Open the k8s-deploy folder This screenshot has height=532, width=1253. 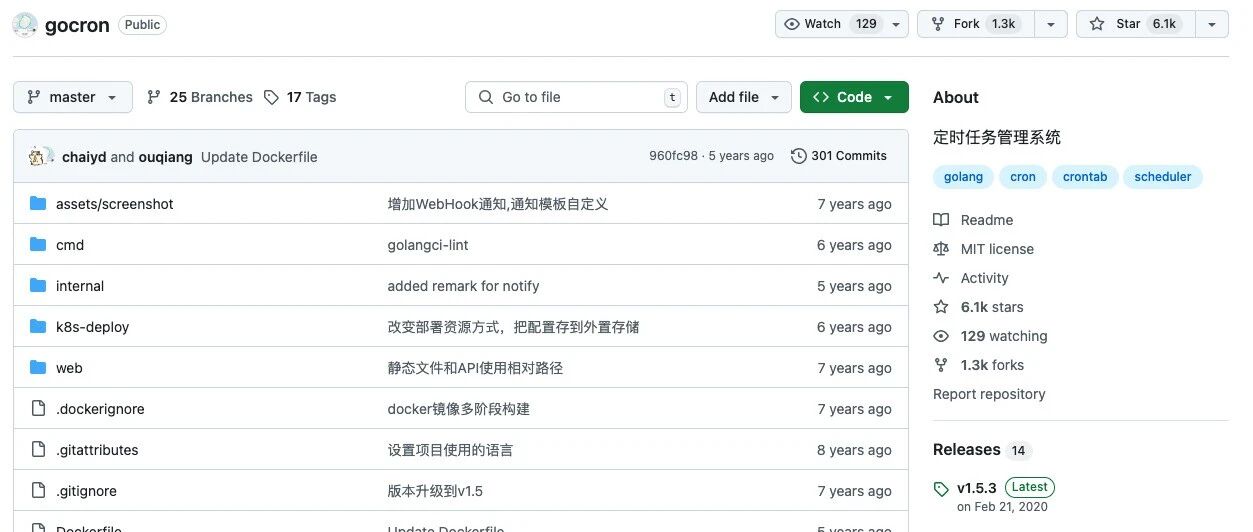coord(92,327)
